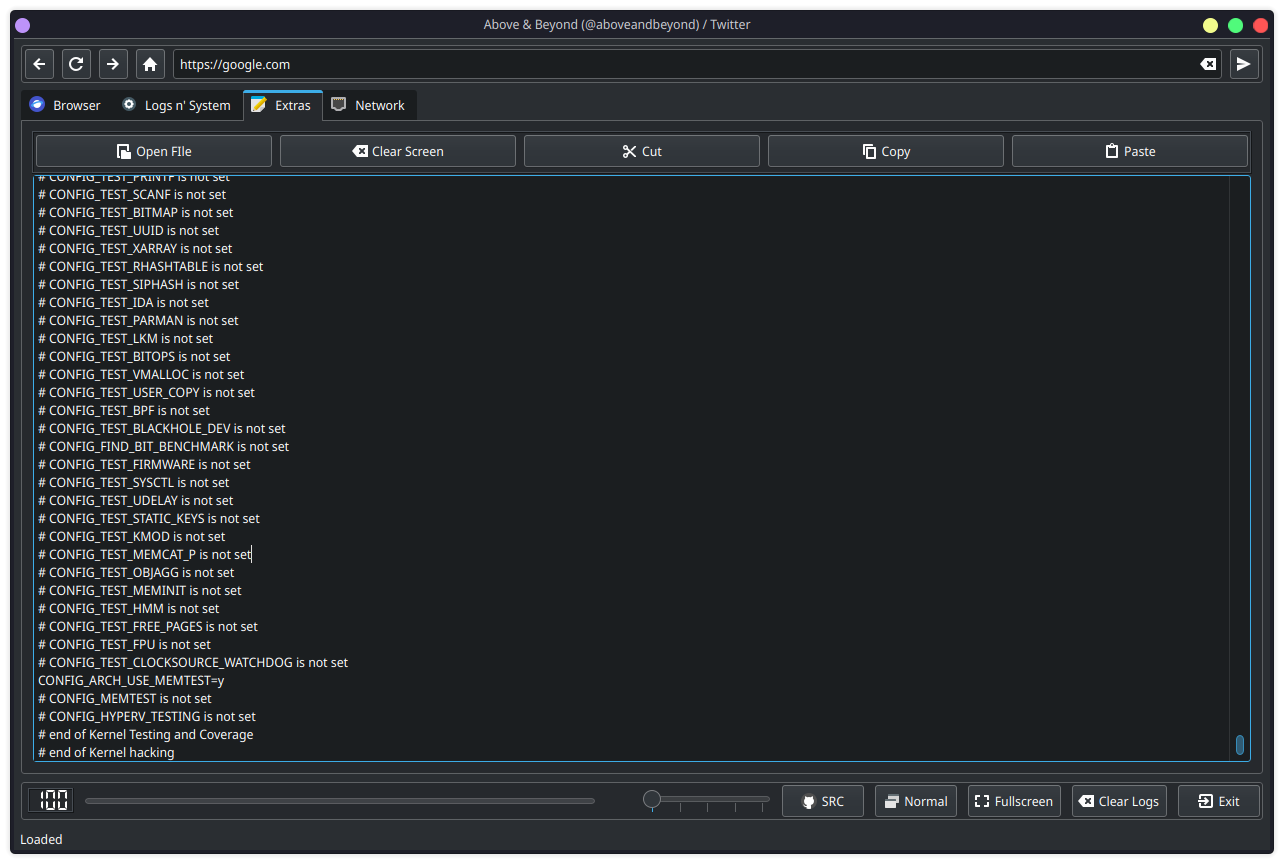The height and width of the screenshot is (864, 1284).
Task: Click line CONFIG_TEST_FREE_PAGES is not set
Action: point(148,626)
